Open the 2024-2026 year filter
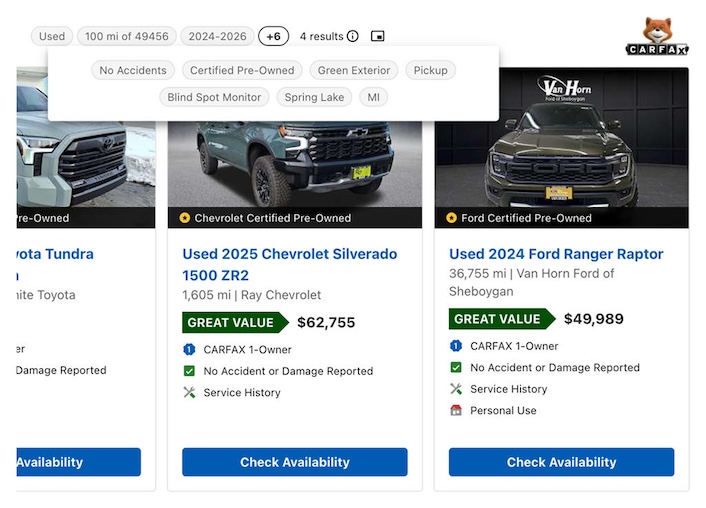The image size is (706, 508). 217,36
